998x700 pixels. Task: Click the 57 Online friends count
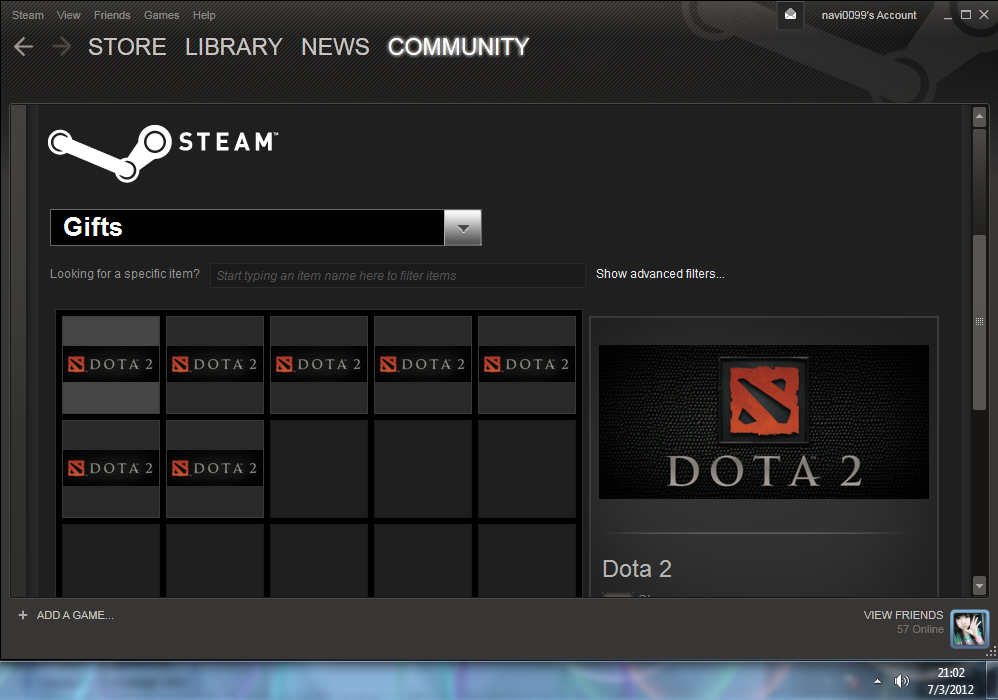point(920,629)
